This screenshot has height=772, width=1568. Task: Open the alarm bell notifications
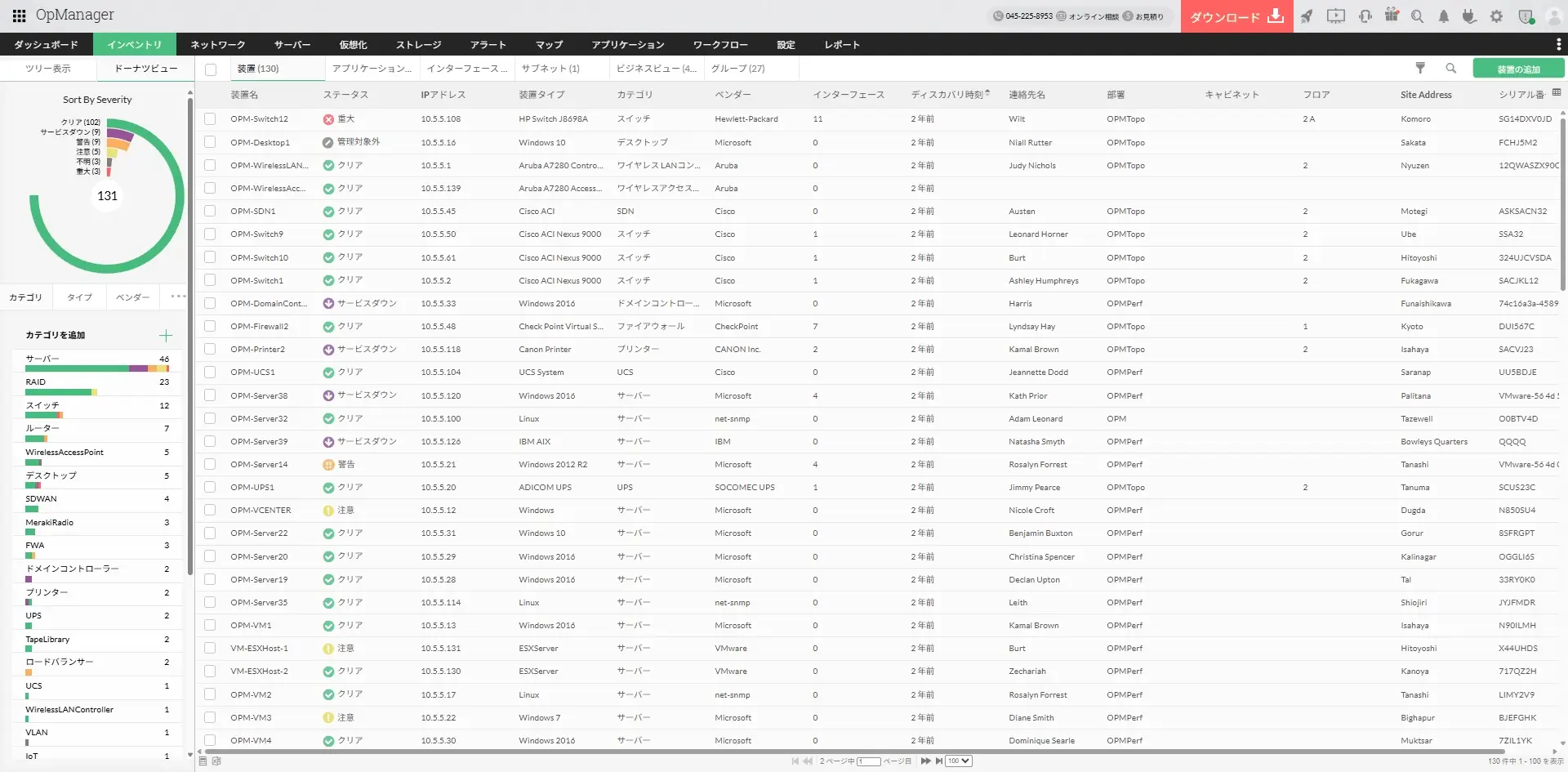click(x=1444, y=16)
